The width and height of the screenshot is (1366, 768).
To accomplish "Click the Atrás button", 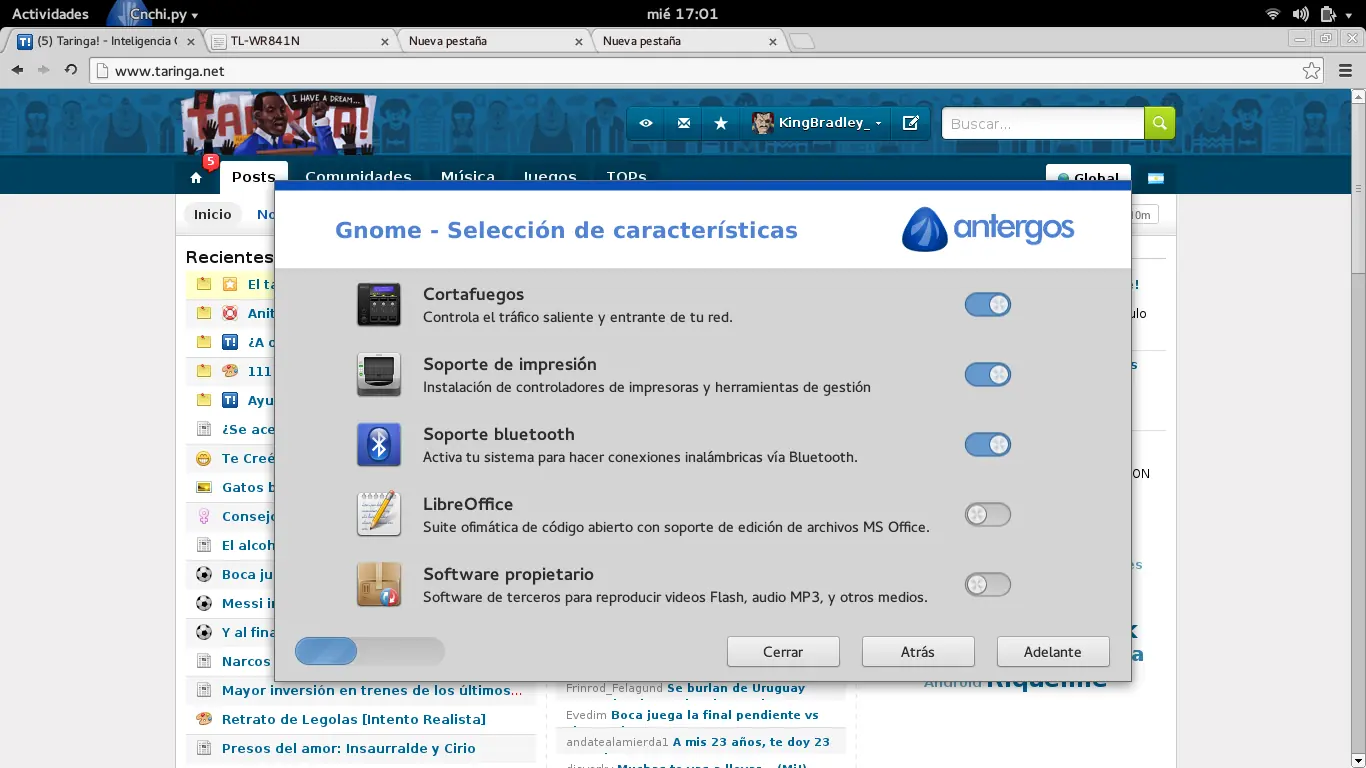I will tap(918, 651).
